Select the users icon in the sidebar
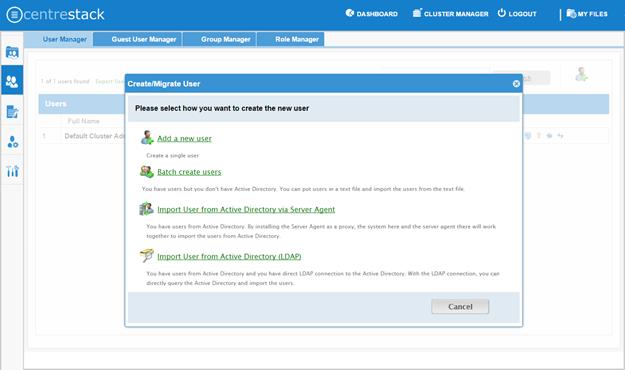625x370 pixels. [x=12, y=81]
